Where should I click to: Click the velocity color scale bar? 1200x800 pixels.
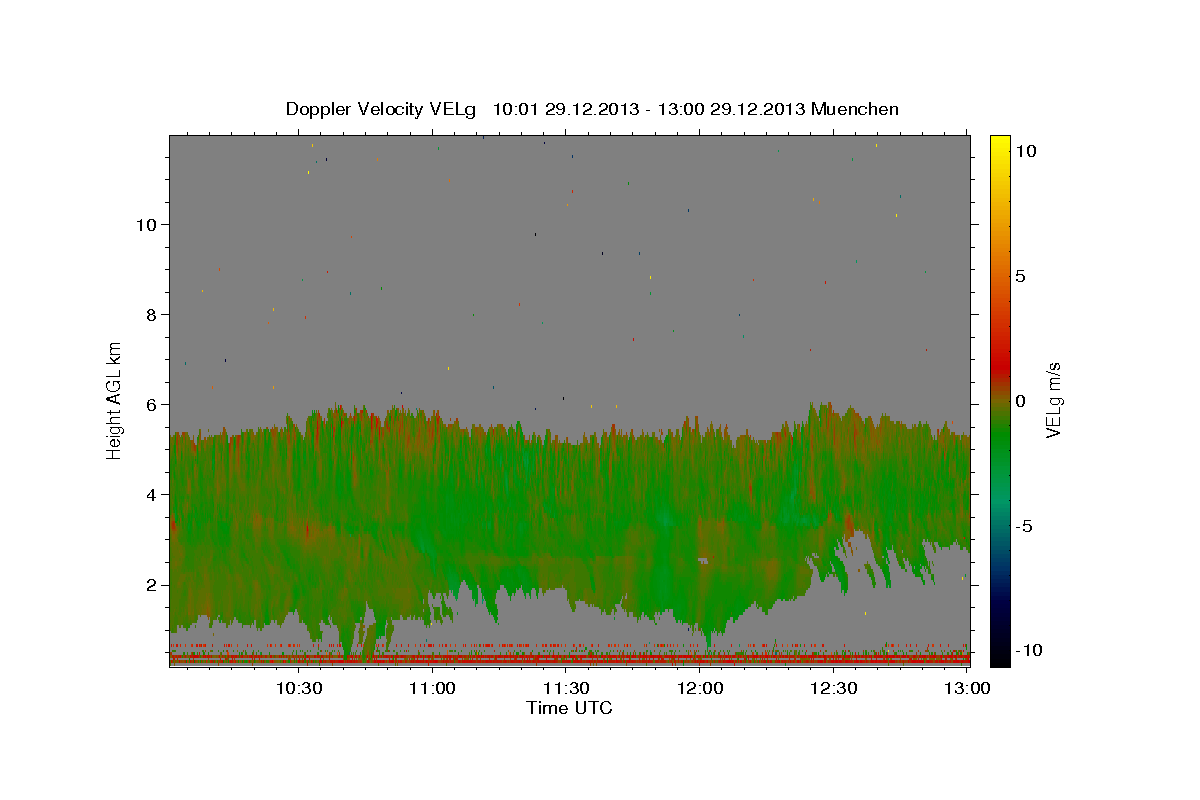click(x=999, y=400)
